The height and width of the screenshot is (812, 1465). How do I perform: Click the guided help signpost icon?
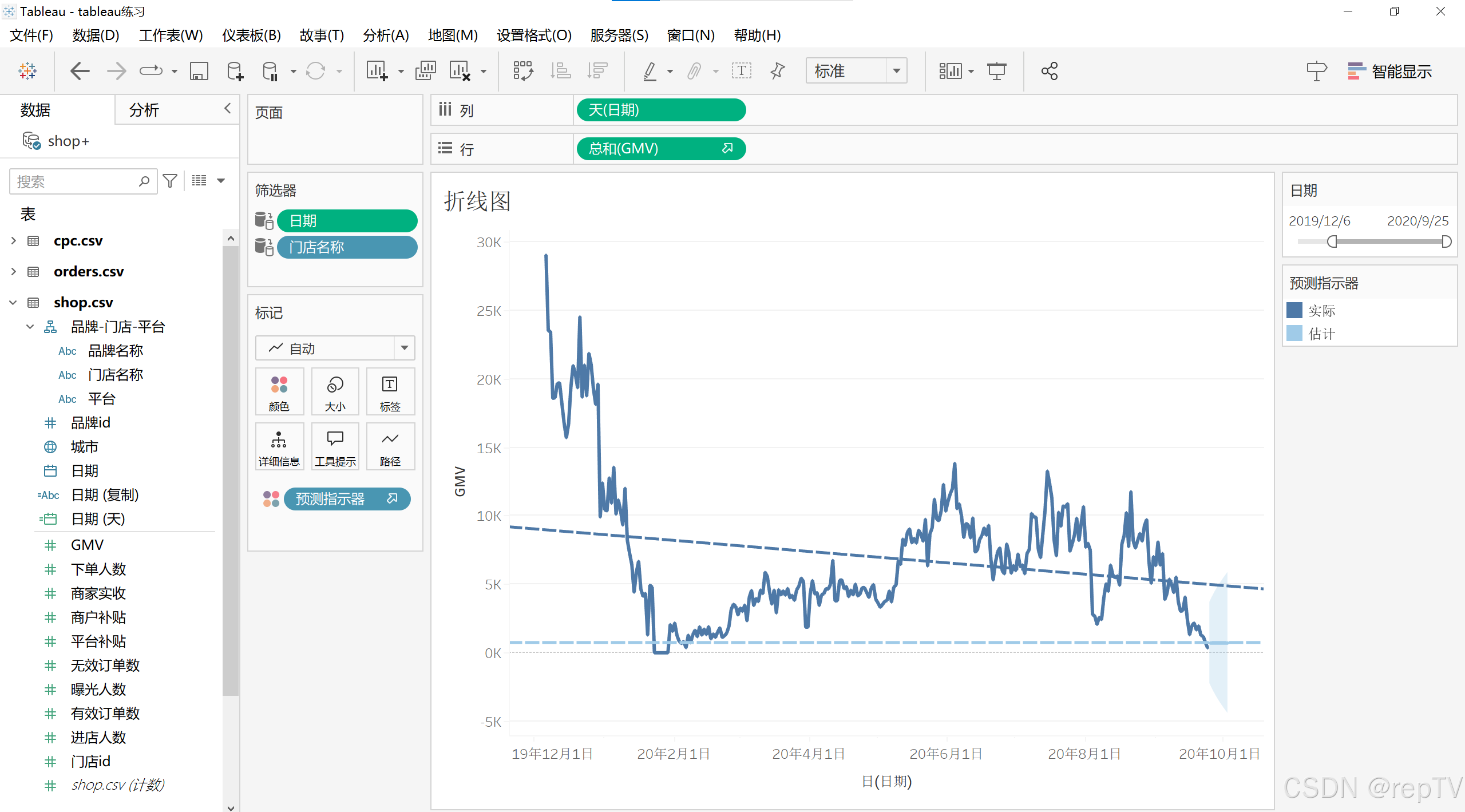[1317, 71]
